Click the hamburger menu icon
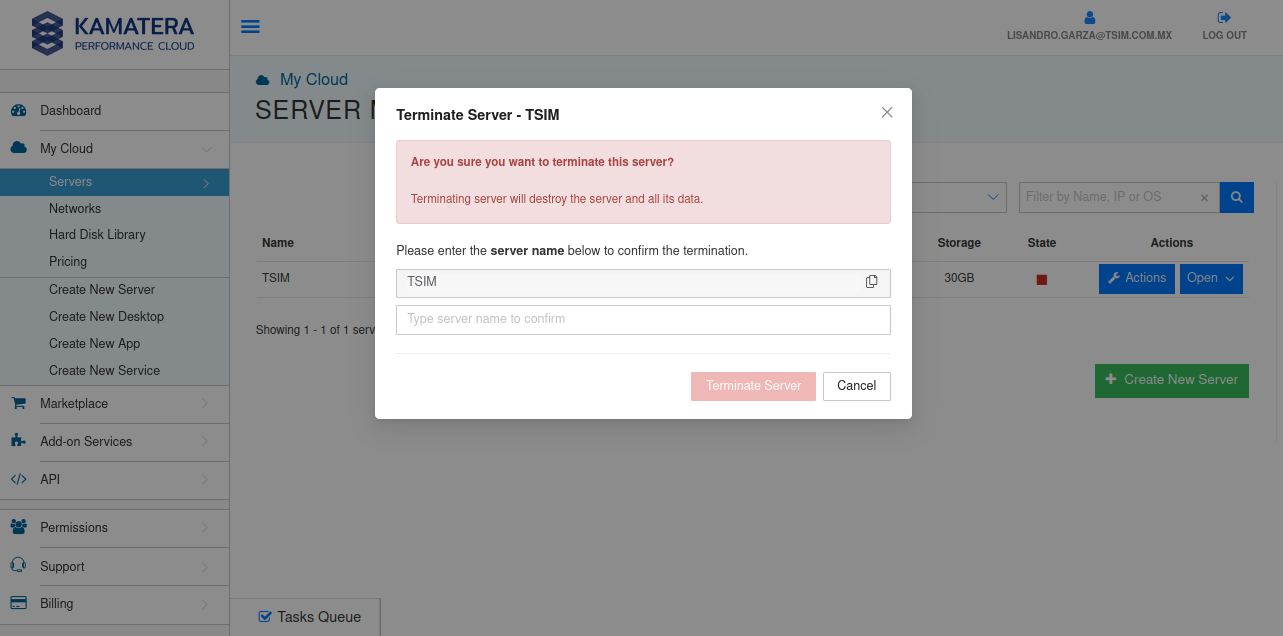 pos(251,27)
